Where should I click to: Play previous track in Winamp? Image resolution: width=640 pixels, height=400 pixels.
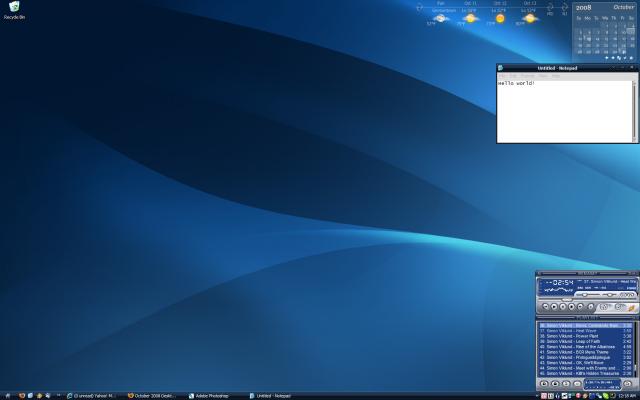point(546,307)
